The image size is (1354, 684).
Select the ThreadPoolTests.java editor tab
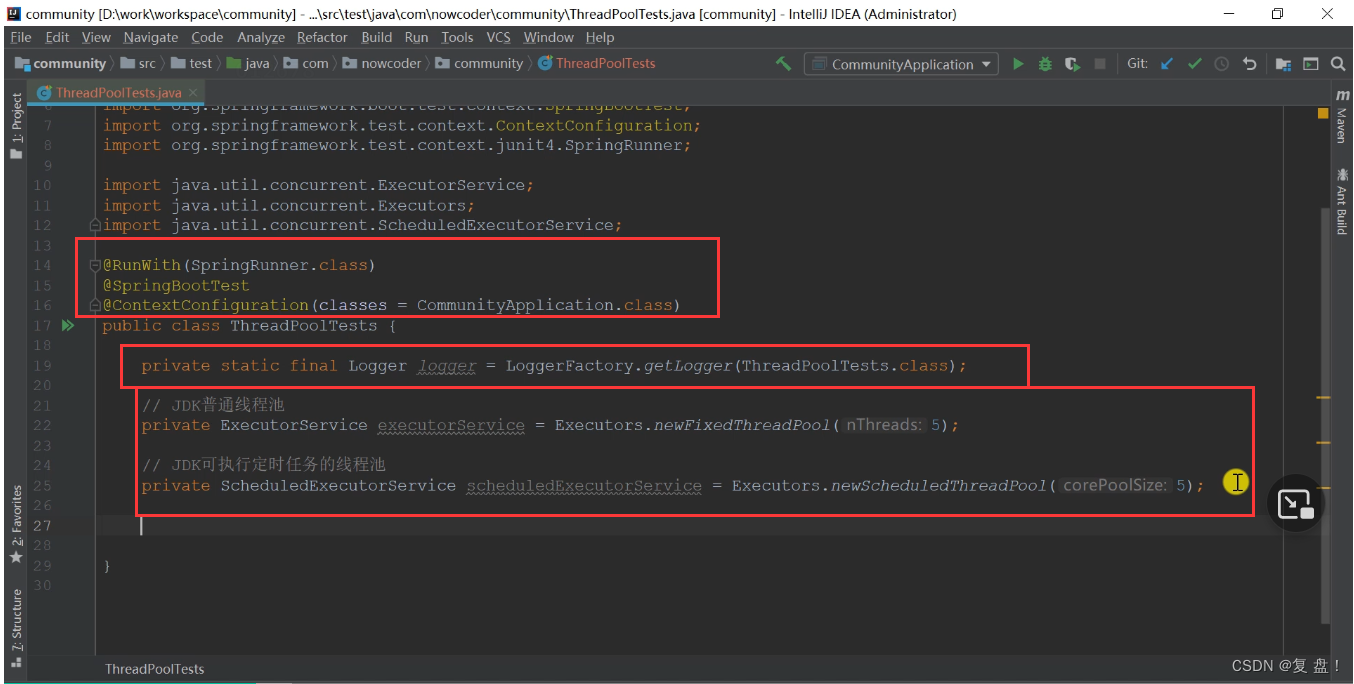coord(118,92)
